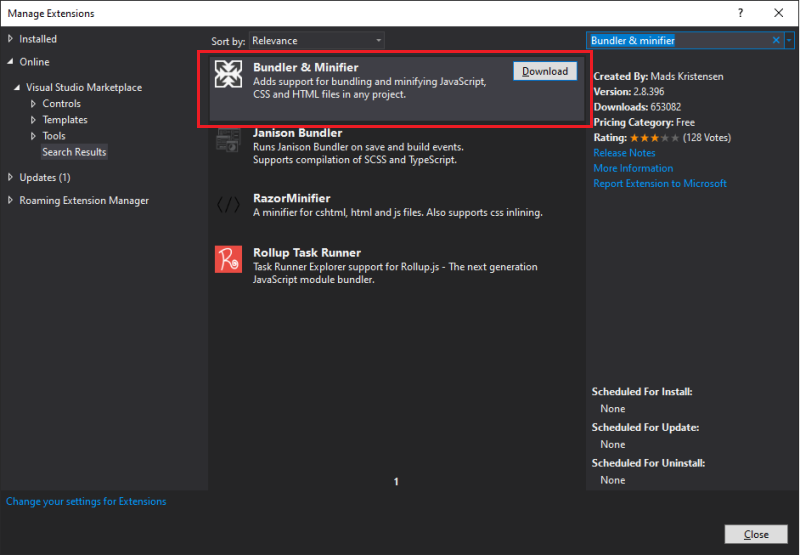Close the Manage Extensions dialog via Close button
800x555 pixels.
756,534
